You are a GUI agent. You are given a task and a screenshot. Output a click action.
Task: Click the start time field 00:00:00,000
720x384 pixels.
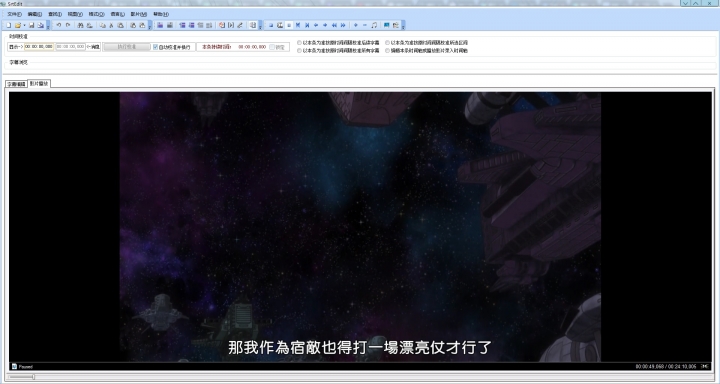click(39, 47)
